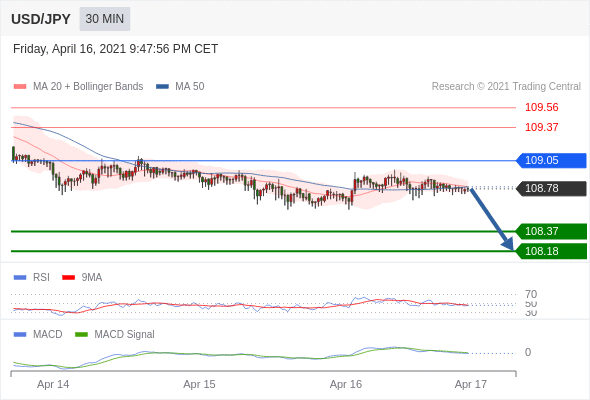590x400 pixels.
Task: Click the 30 MIN timeframe button
Action: [105, 19]
